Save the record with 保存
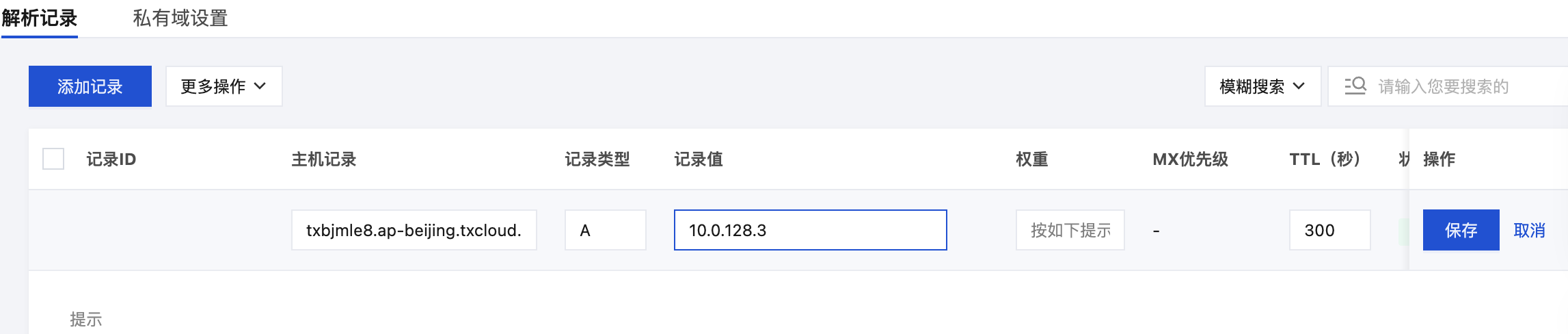The image size is (1568, 334). click(1461, 230)
